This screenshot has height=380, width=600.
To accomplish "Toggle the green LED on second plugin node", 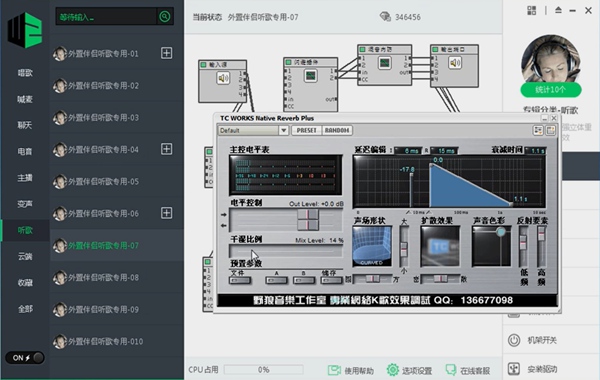I will tap(289, 62).
